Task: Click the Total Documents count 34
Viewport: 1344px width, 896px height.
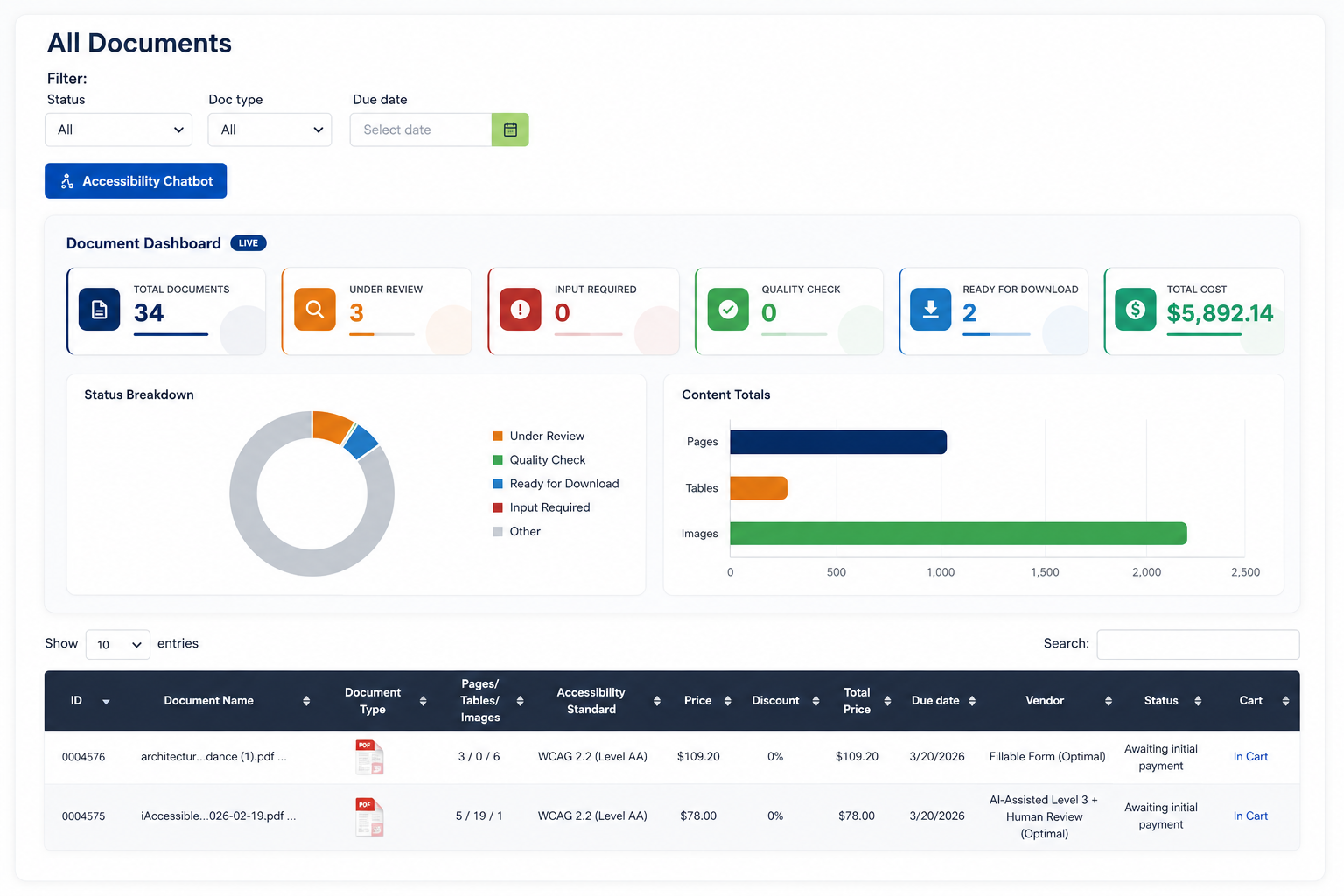Action: [149, 313]
